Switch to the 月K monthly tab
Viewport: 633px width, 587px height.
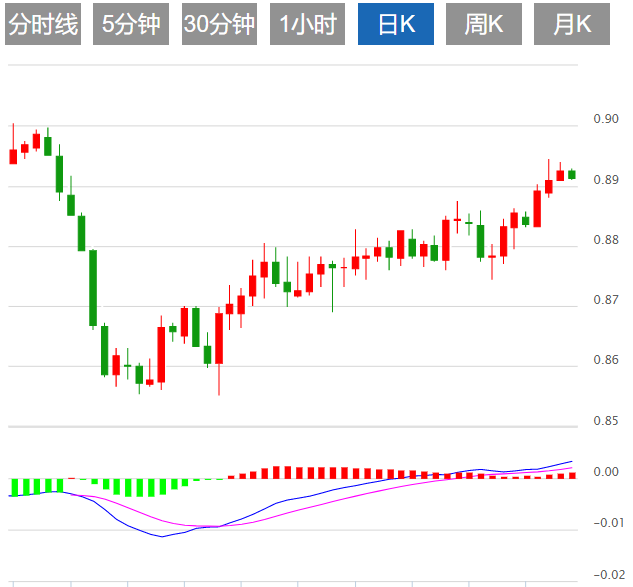click(x=572, y=24)
